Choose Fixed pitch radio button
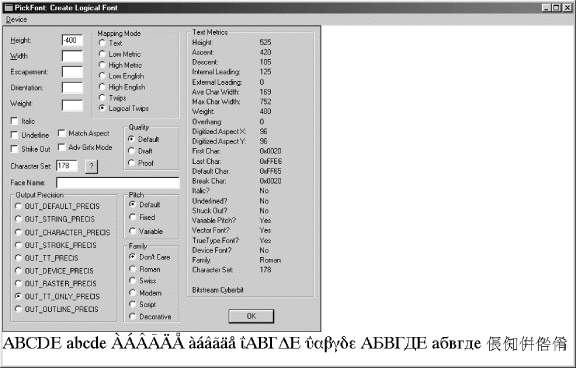Image resolution: width=576 pixels, height=368 pixels. click(133, 217)
